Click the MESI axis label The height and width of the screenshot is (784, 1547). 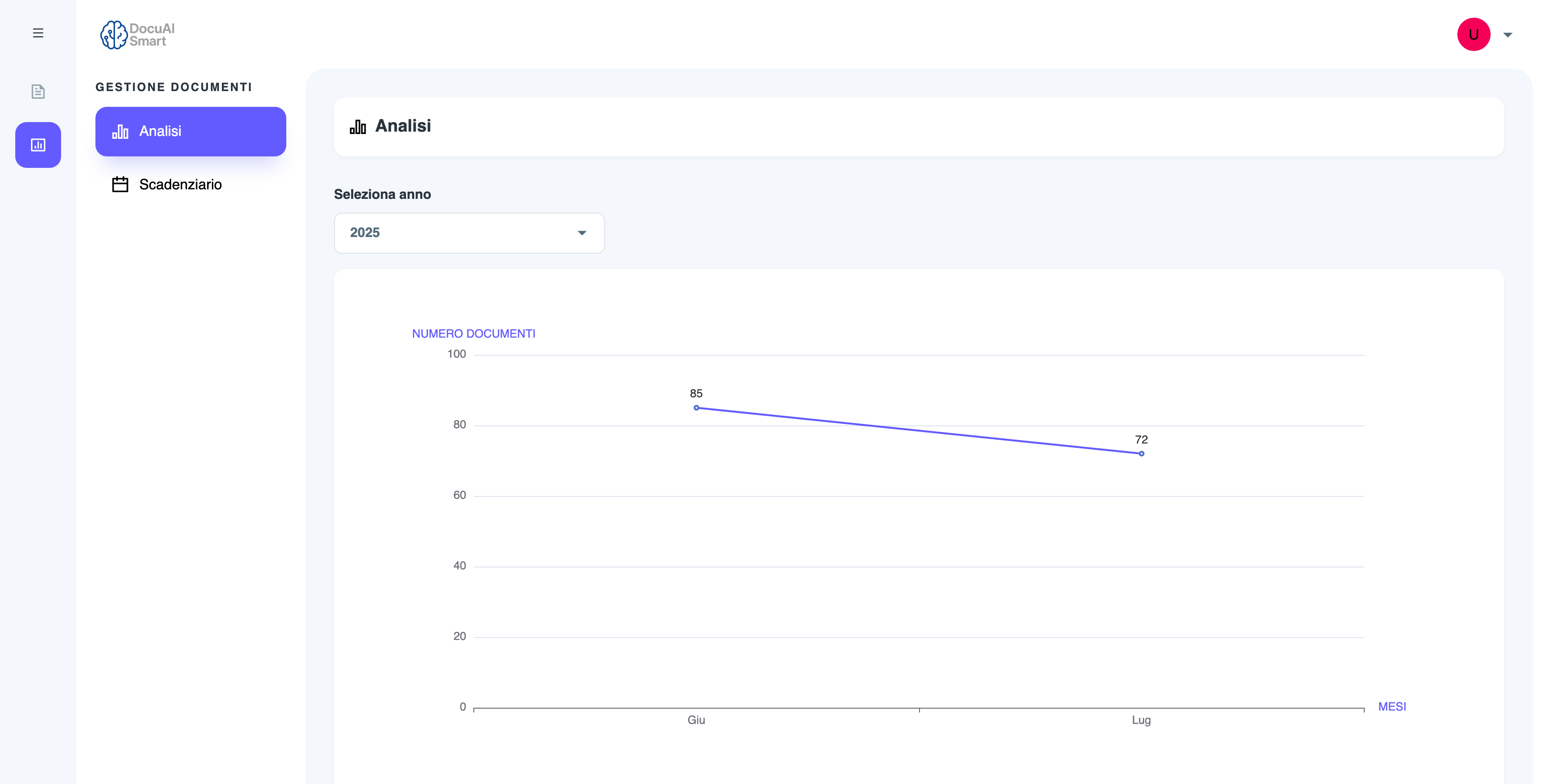pos(1393,707)
